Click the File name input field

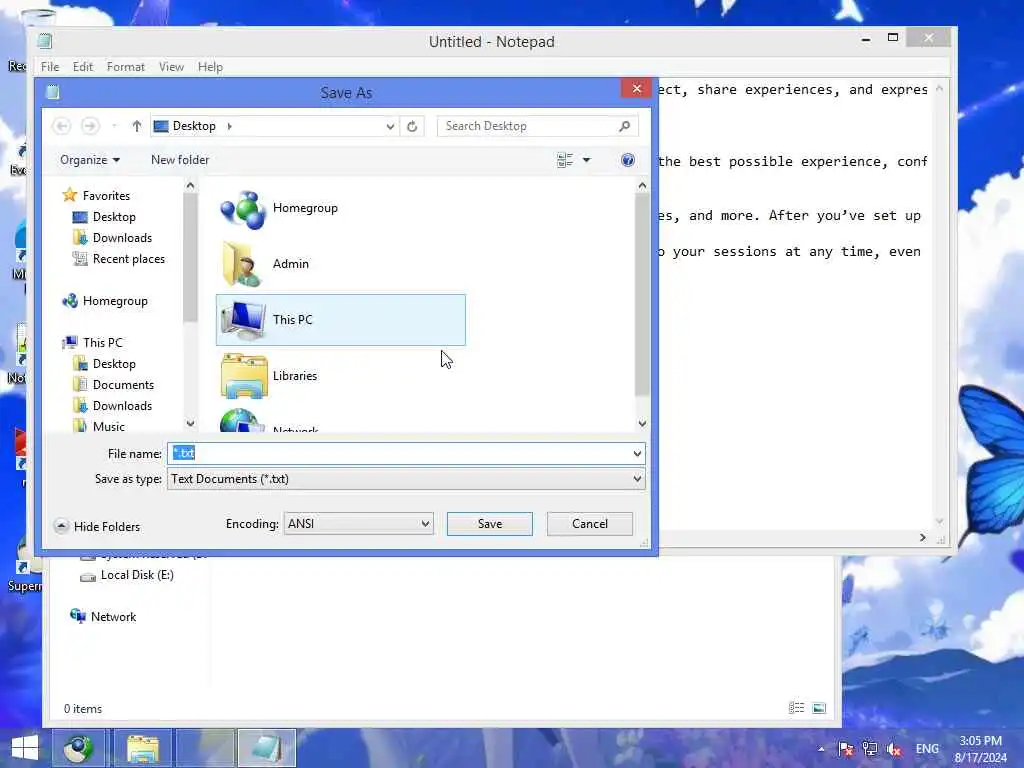[x=398, y=453]
